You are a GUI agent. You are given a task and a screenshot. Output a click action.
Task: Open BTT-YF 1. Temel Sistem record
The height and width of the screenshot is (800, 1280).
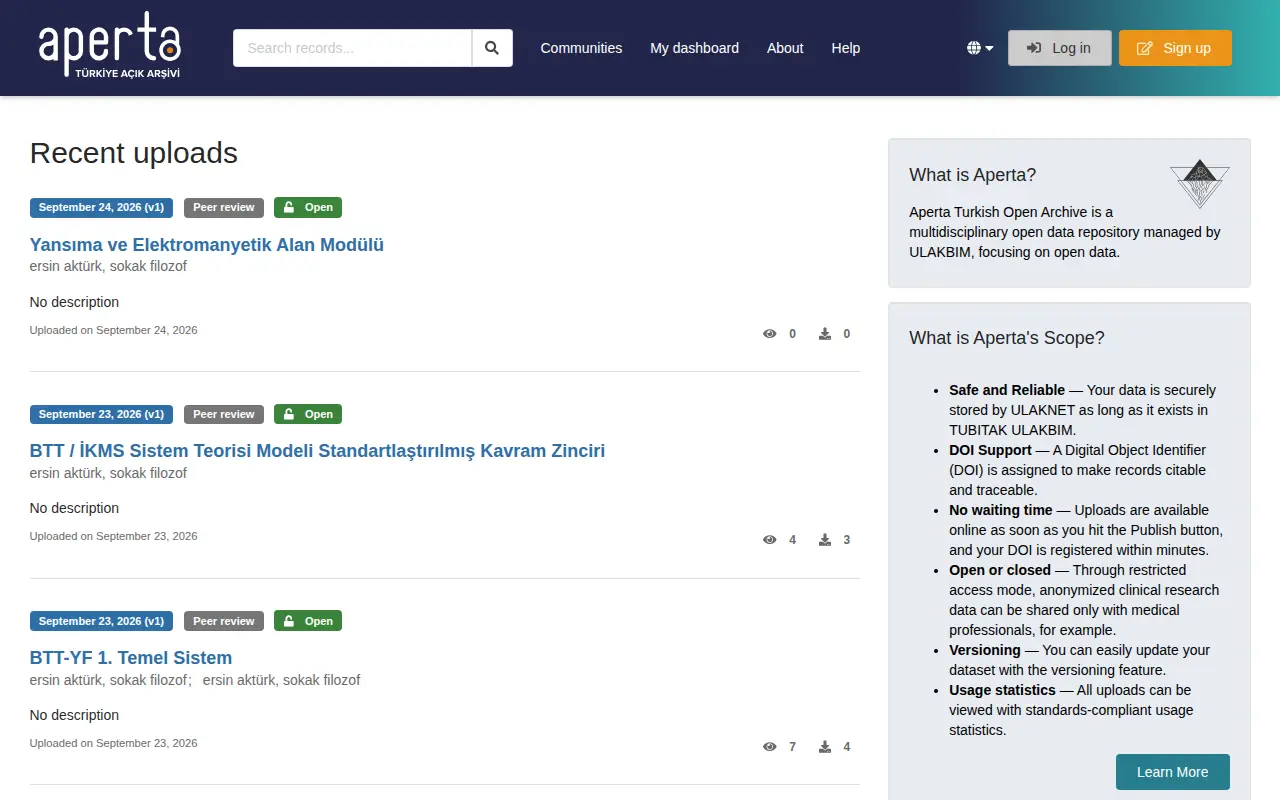[131, 658]
